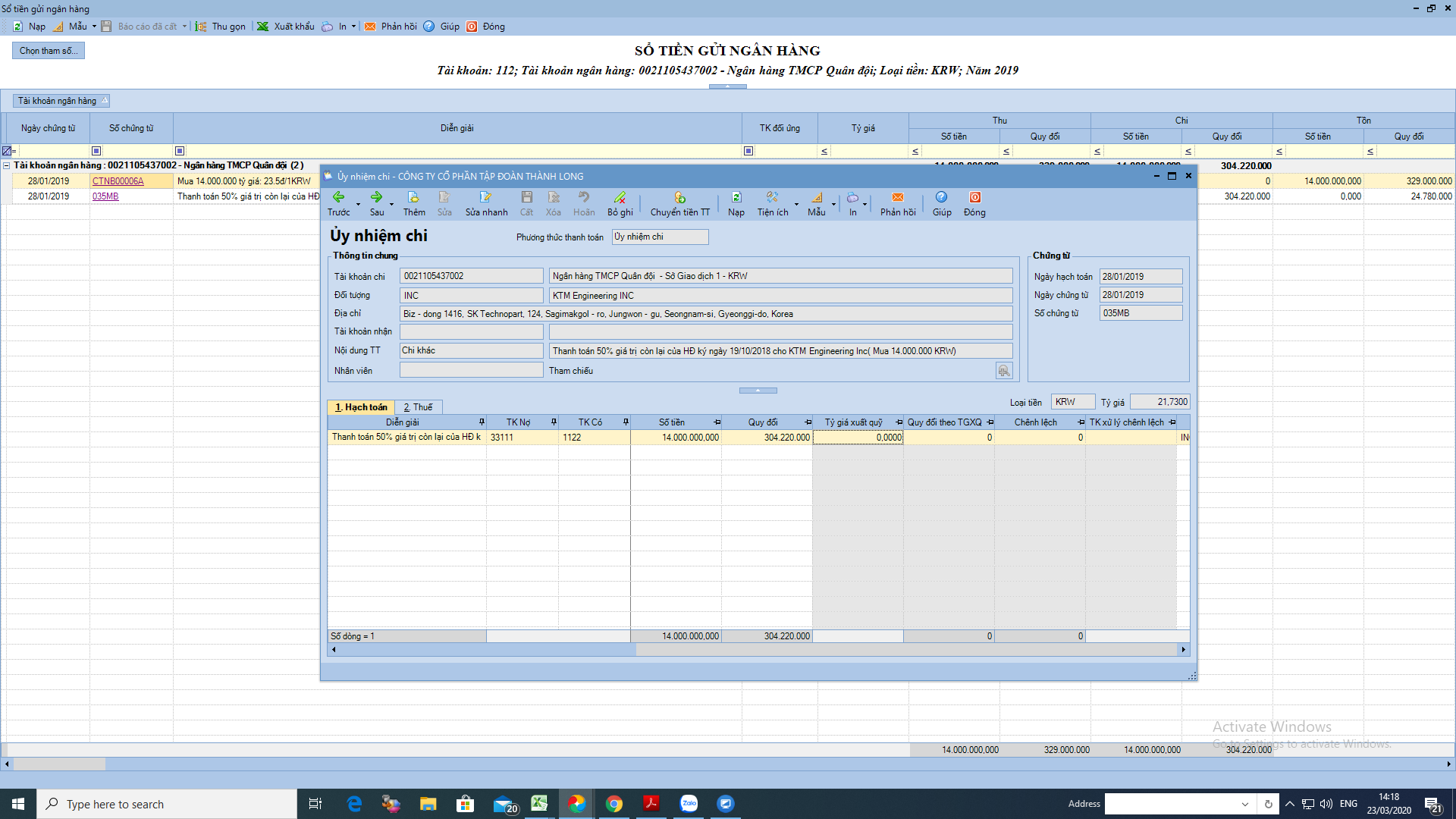This screenshot has height=819, width=1456.
Task: Click the Bỏ ghi (unpost) icon
Action: 620,197
